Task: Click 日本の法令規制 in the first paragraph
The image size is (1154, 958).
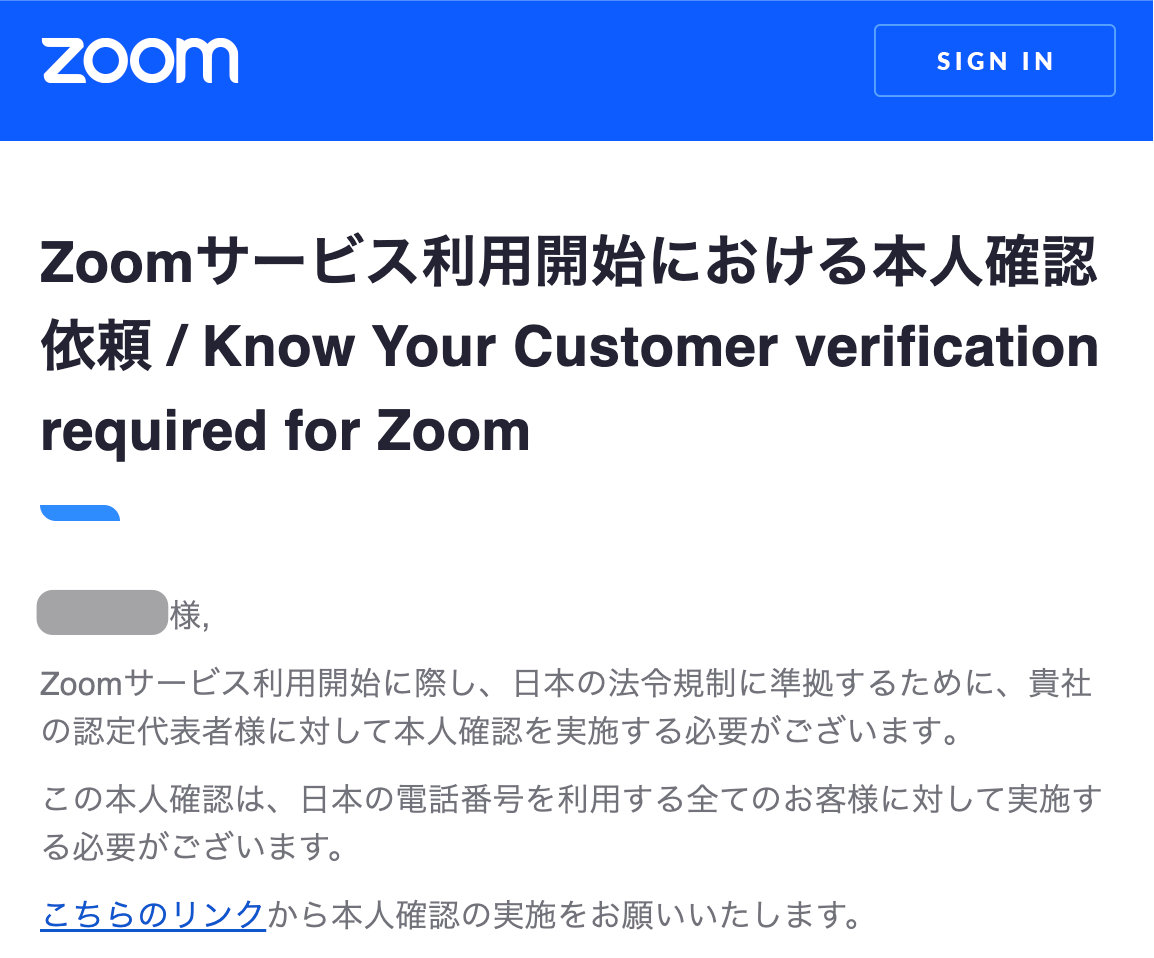Action: click(x=624, y=684)
